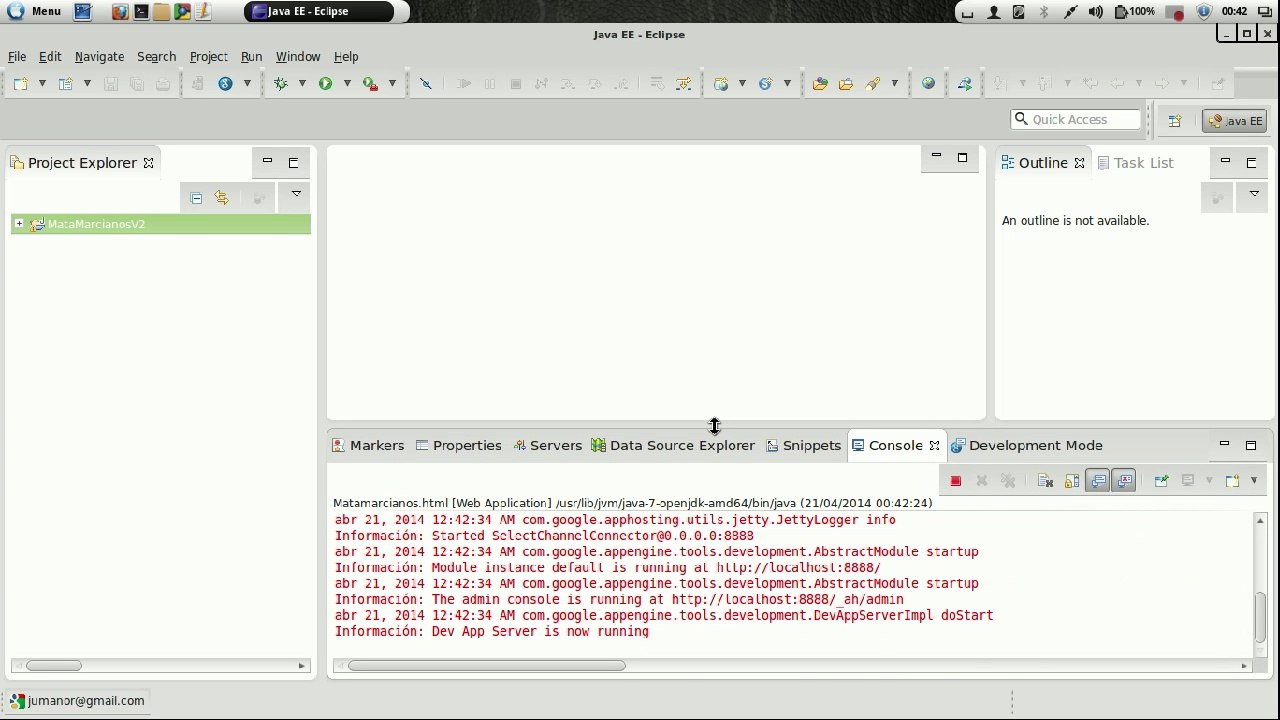Click Collapse All in Project Explorer

196,198
